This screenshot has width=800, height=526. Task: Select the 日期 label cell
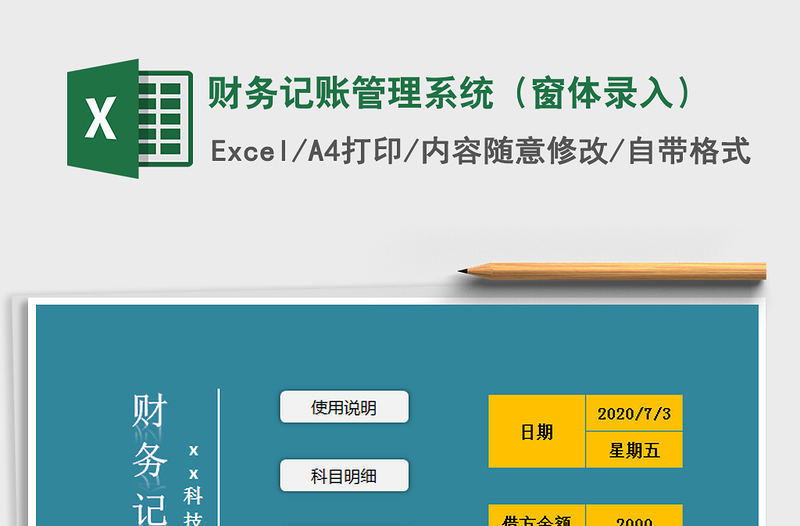[x=537, y=432]
